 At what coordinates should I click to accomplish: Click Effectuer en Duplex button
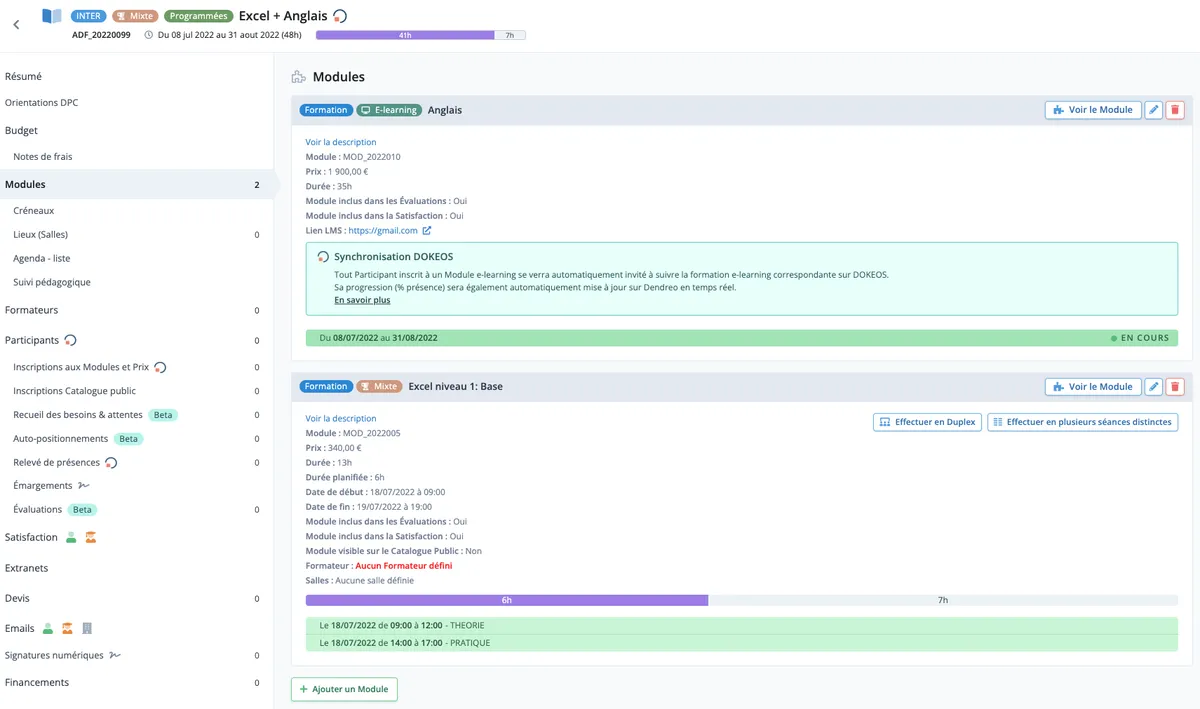coord(927,422)
